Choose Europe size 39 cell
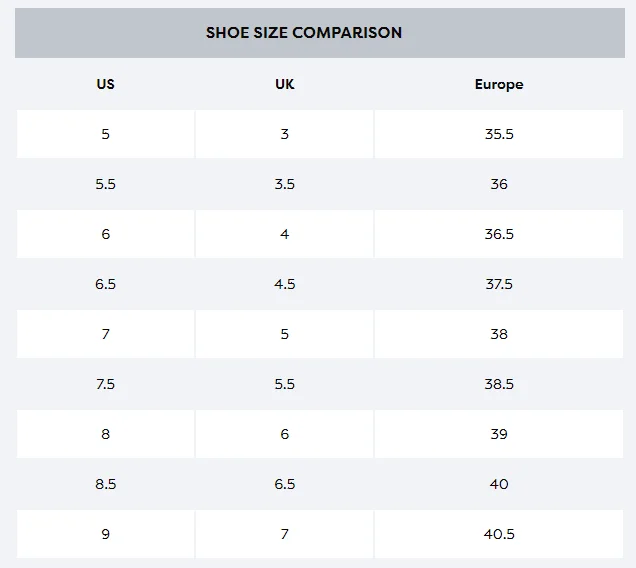 coord(498,434)
